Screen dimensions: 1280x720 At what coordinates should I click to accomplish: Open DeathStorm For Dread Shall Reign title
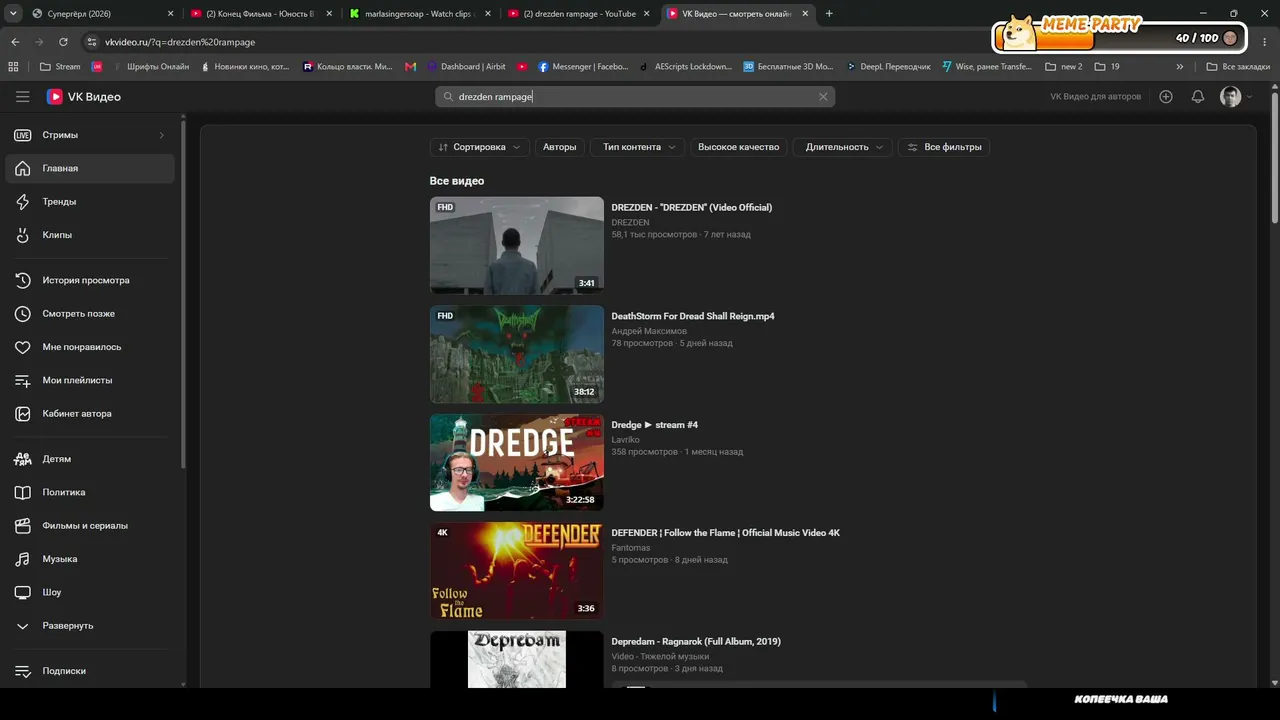click(x=693, y=316)
